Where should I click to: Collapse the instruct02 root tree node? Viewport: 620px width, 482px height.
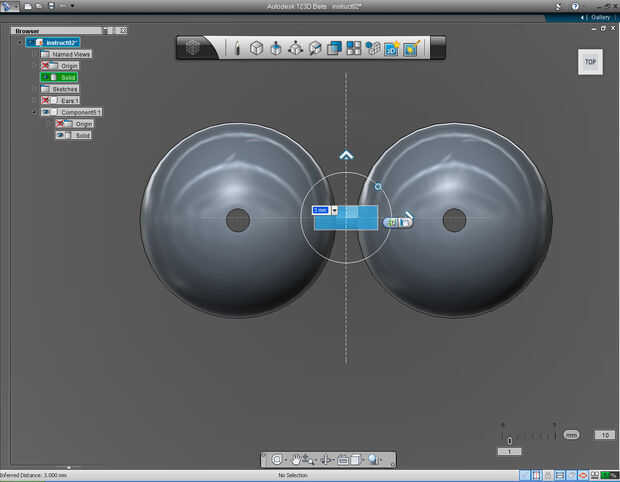pos(20,42)
